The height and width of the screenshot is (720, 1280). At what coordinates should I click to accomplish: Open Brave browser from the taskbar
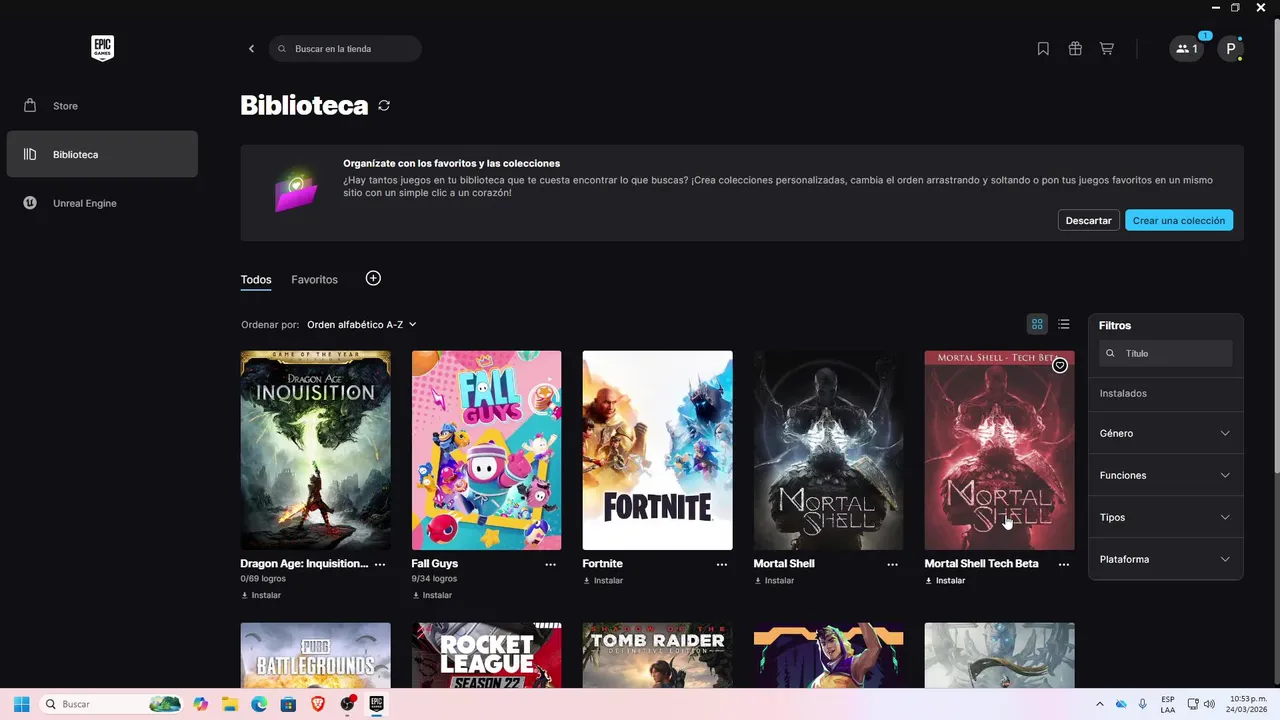tap(318, 704)
